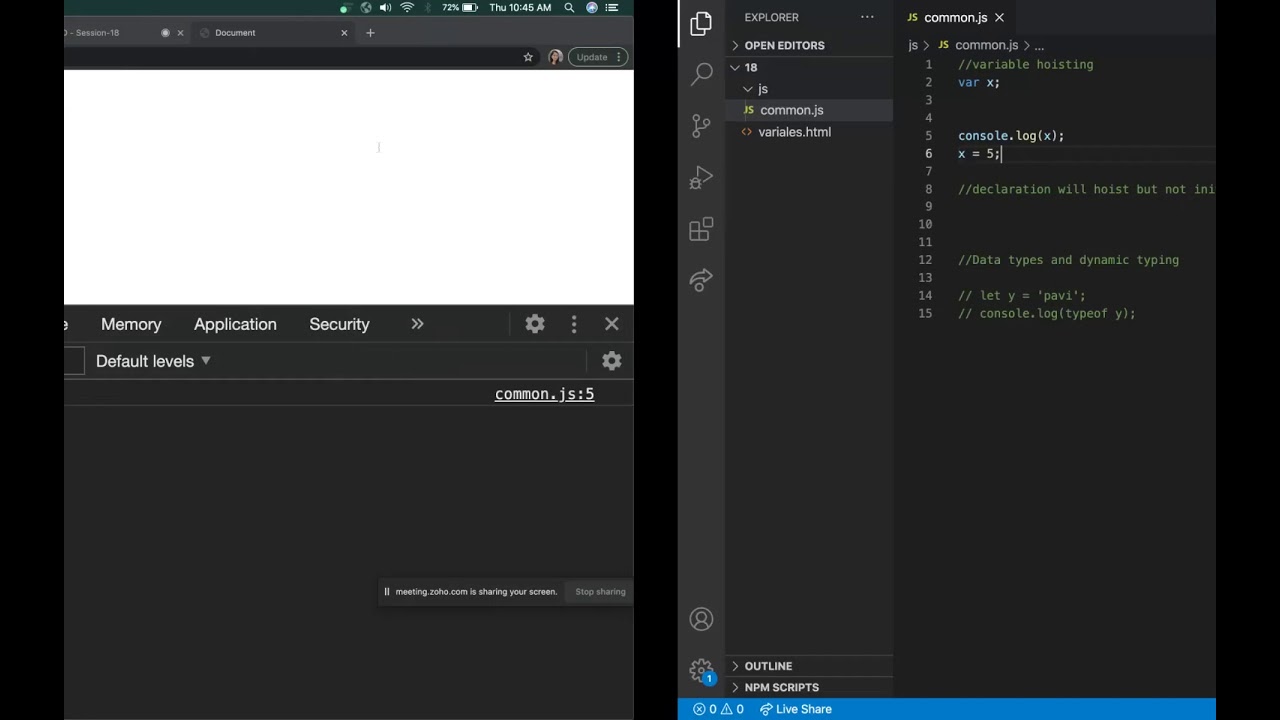Open common.js in the file tree
This screenshot has width=1280, height=720.
pyautogui.click(x=791, y=110)
